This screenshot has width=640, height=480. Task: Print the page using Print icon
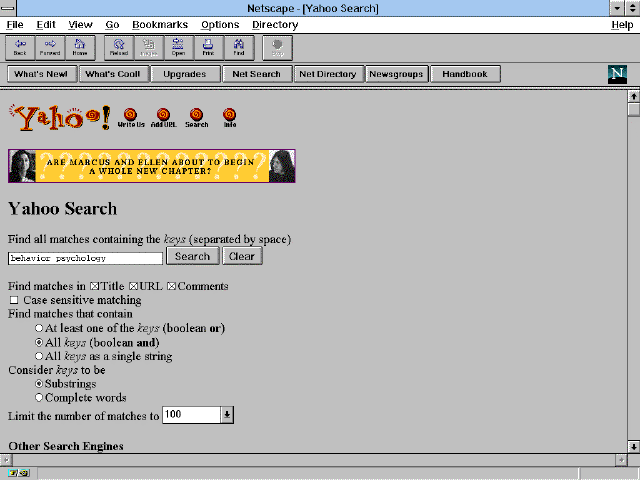pyautogui.click(x=209, y=48)
